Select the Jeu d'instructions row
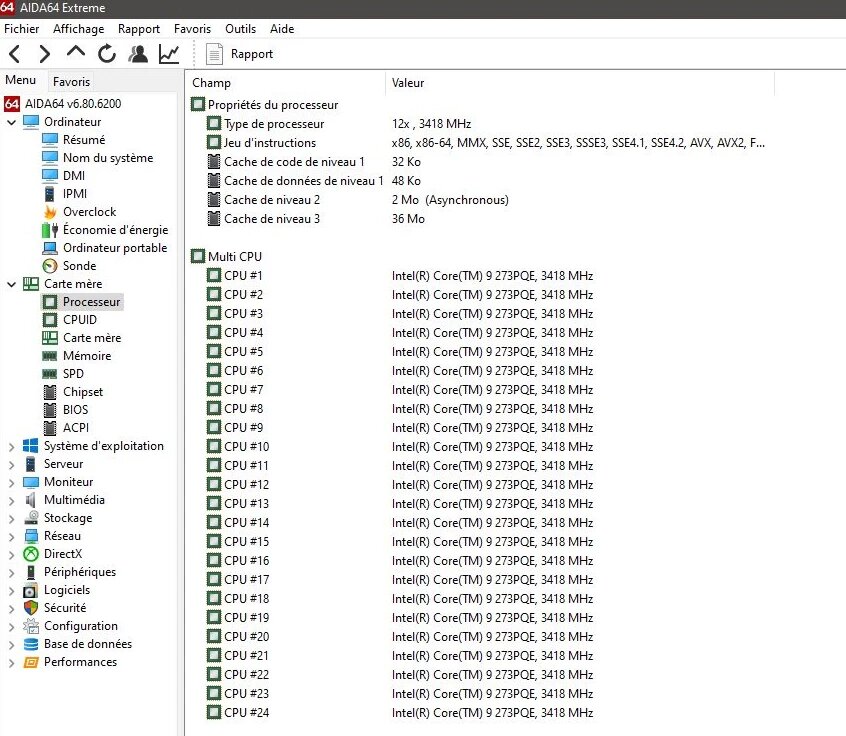Image resolution: width=846 pixels, height=736 pixels. (270, 143)
